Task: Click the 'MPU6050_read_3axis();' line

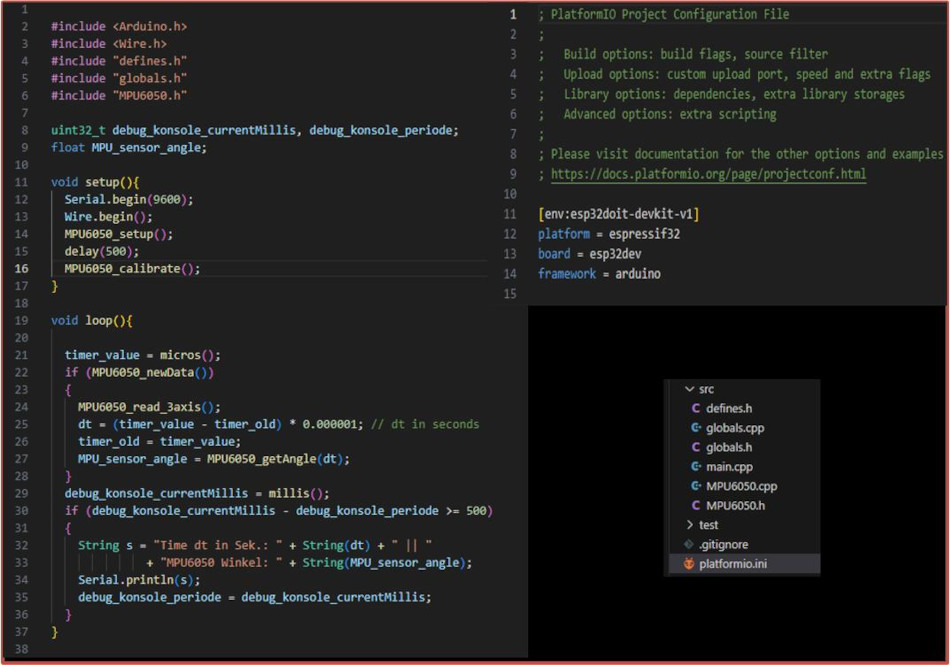Action: click(149, 407)
